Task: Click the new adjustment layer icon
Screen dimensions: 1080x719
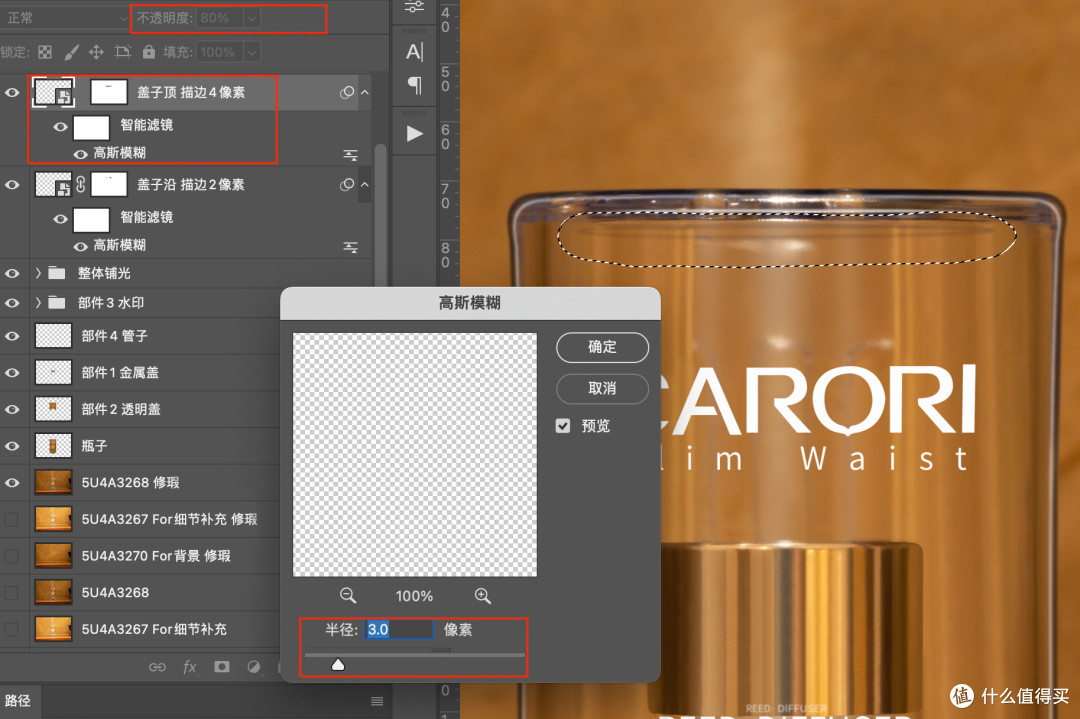Action: (254, 667)
